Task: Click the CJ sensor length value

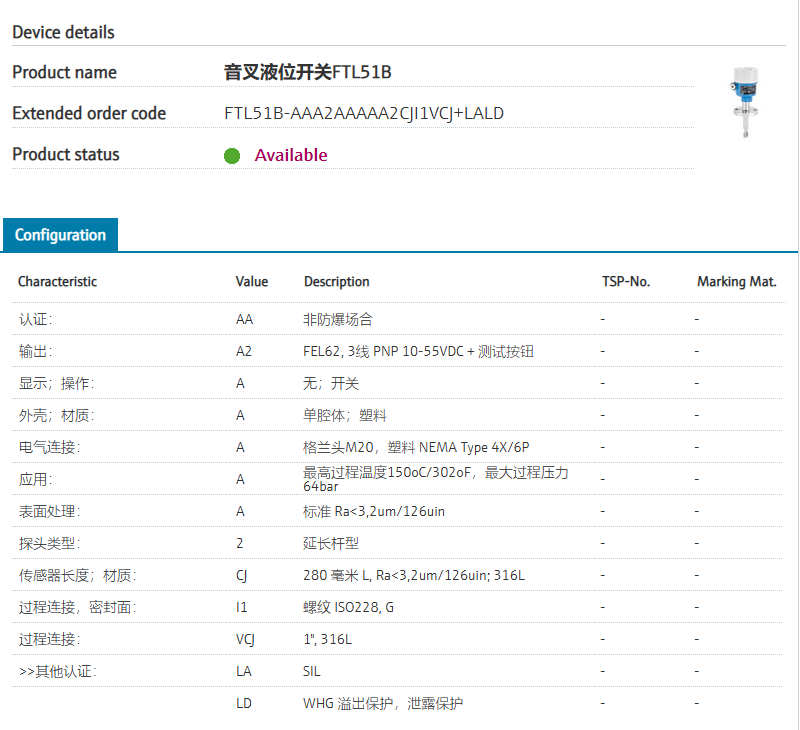Action: click(x=241, y=575)
